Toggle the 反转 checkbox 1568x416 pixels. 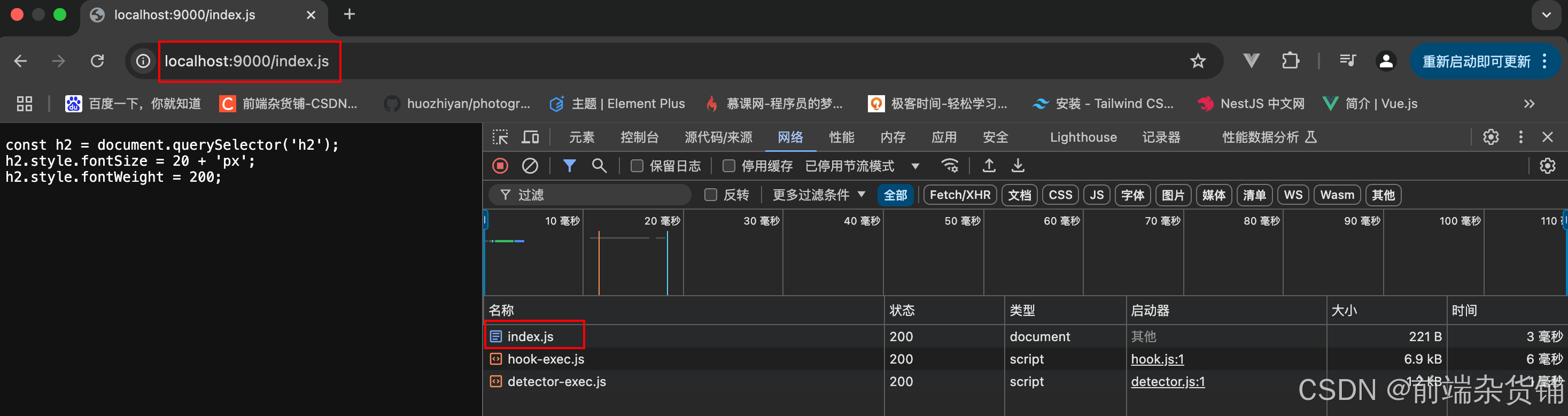point(710,195)
